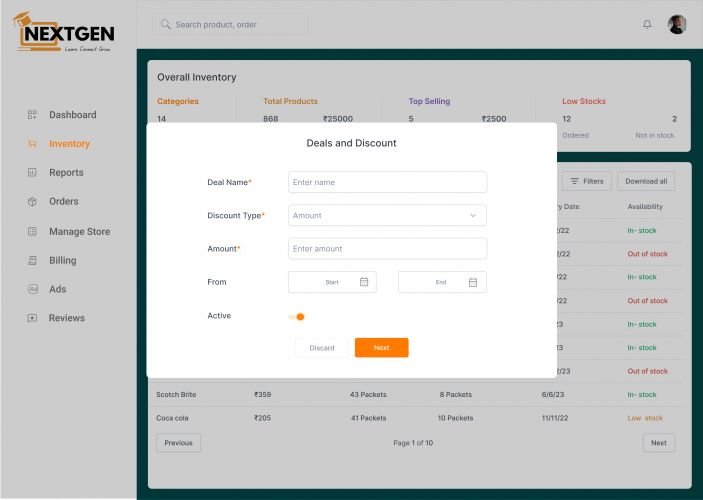
Task: Click the Low Stocks stat label
Action: (584, 101)
